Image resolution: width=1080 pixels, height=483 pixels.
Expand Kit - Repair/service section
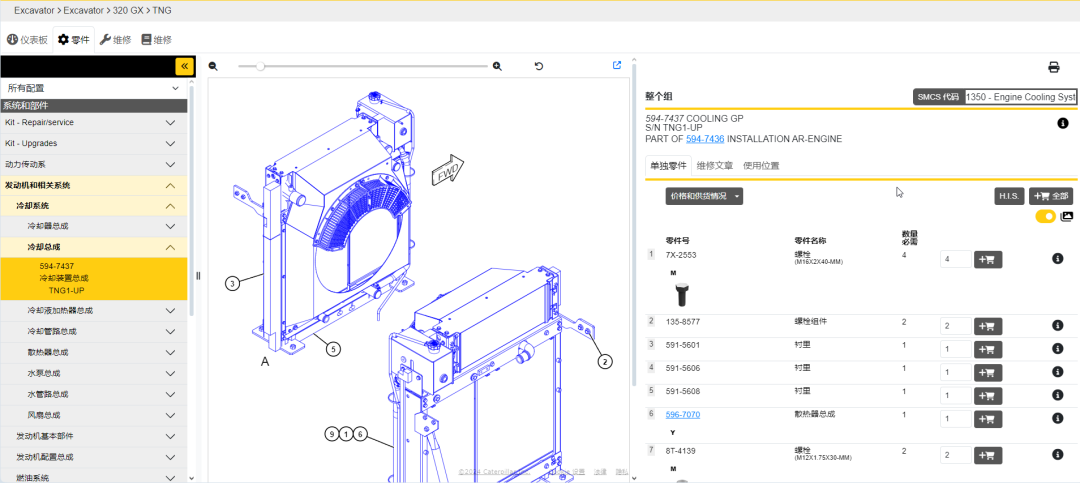pyautogui.click(x=94, y=123)
